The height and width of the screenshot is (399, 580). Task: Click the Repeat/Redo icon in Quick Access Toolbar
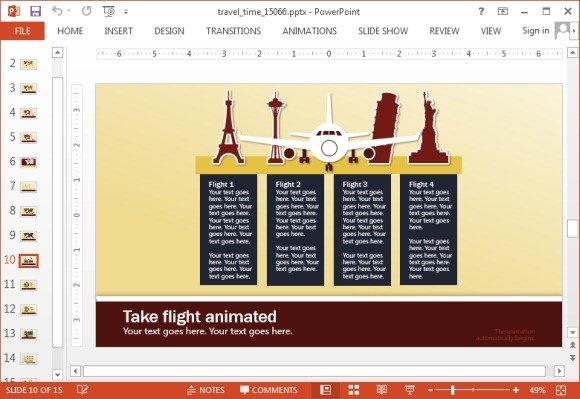click(x=87, y=11)
